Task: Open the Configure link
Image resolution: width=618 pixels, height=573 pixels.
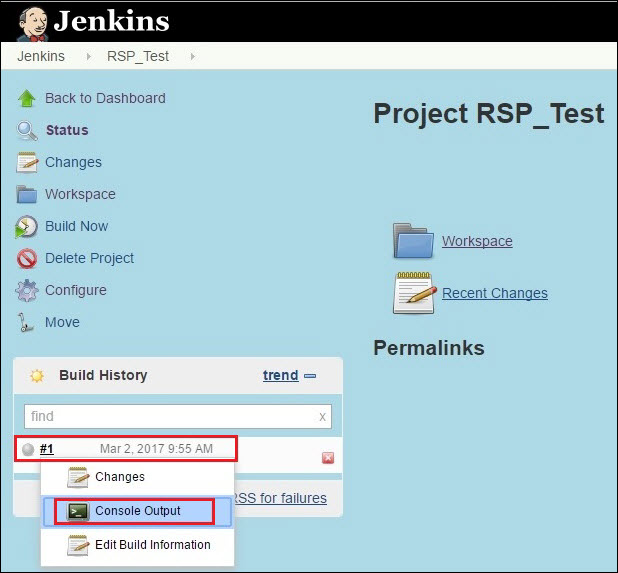Action: point(76,290)
